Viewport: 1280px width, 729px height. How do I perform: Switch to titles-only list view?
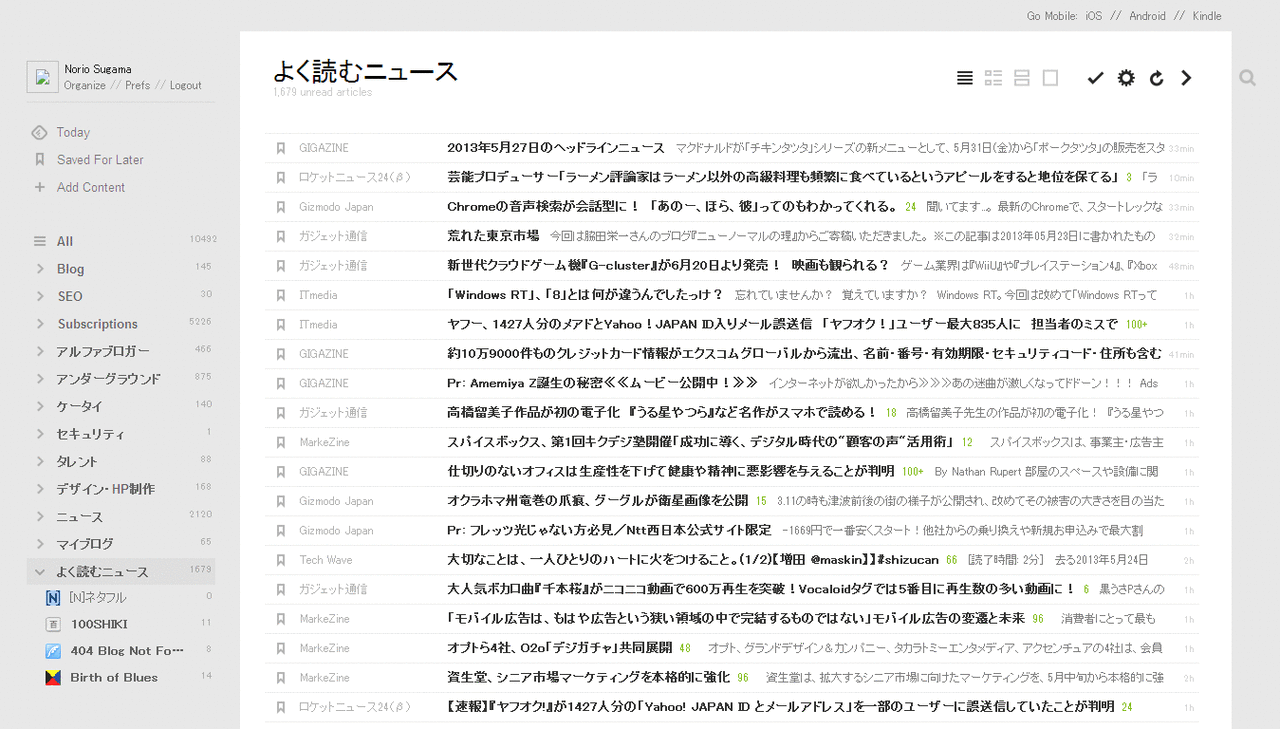coord(965,78)
